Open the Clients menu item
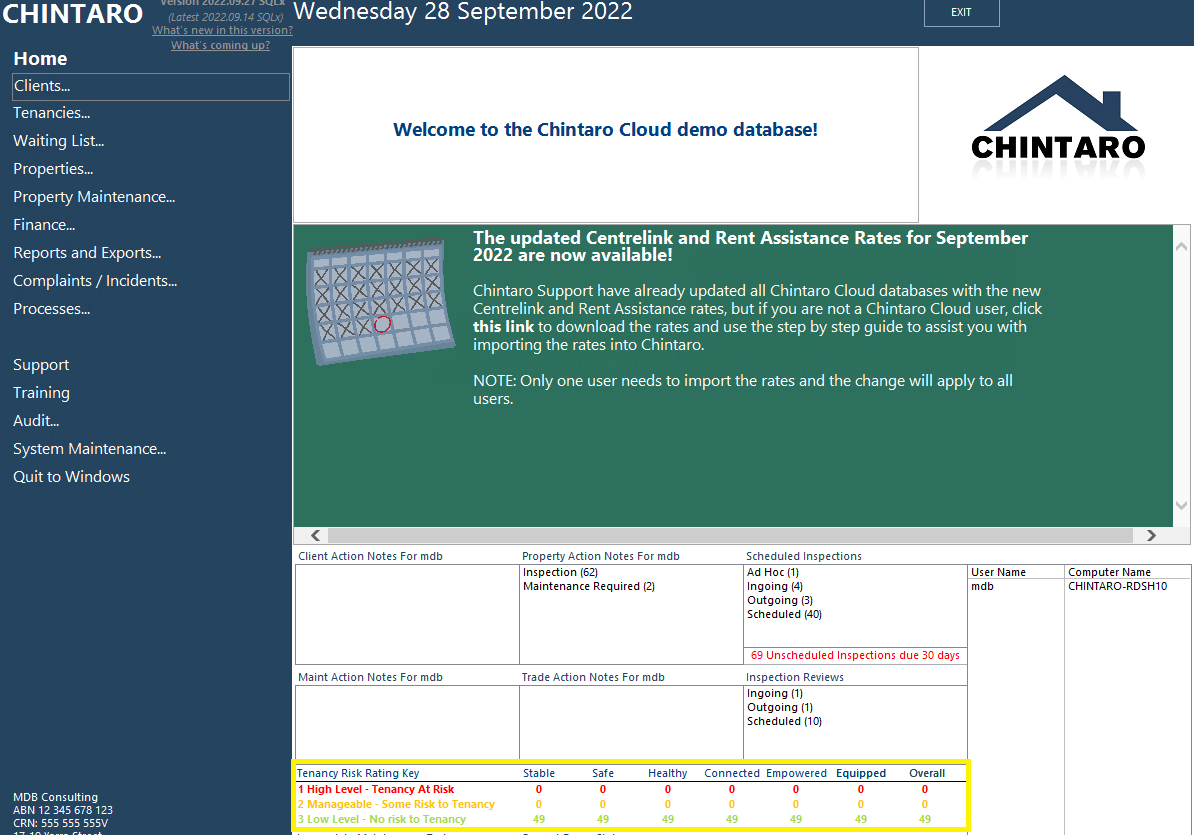The height and width of the screenshot is (835, 1199). [151, 86]
